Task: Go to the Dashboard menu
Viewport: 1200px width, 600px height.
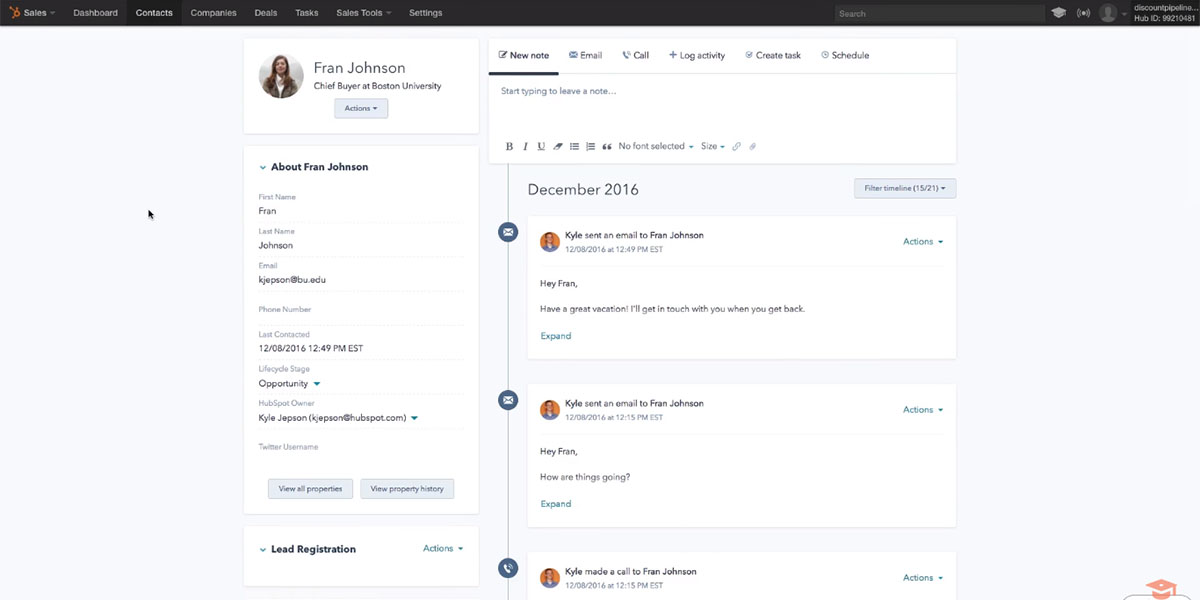Action: 95,13
